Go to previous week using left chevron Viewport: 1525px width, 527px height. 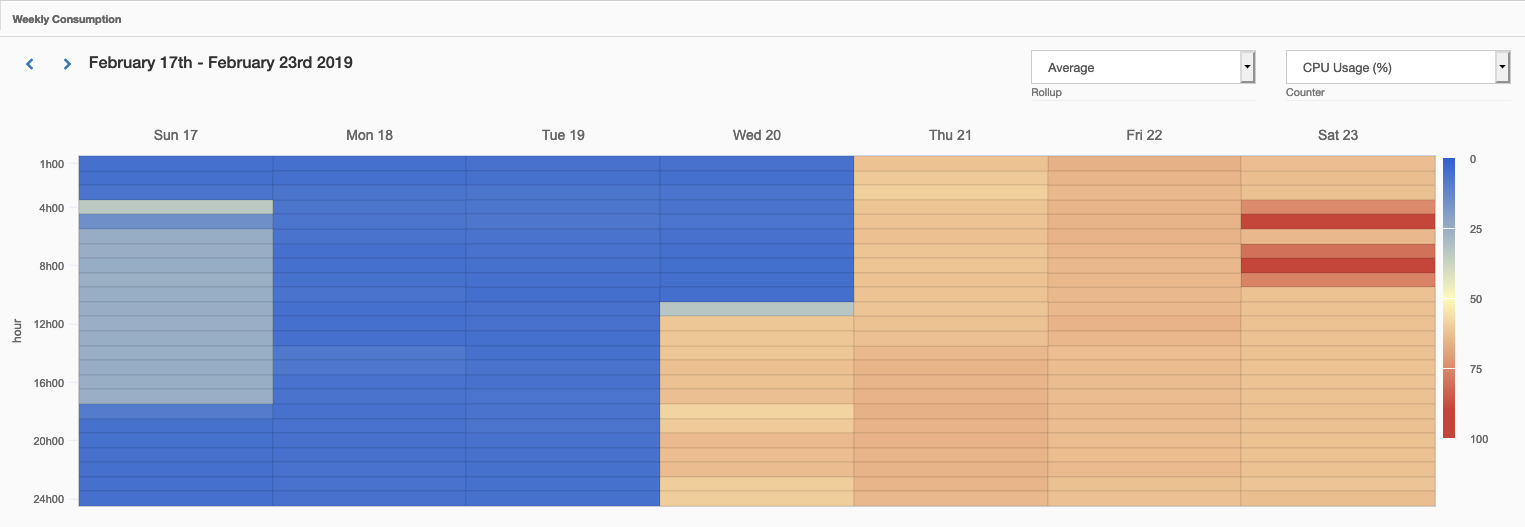[x=30, y=64]
